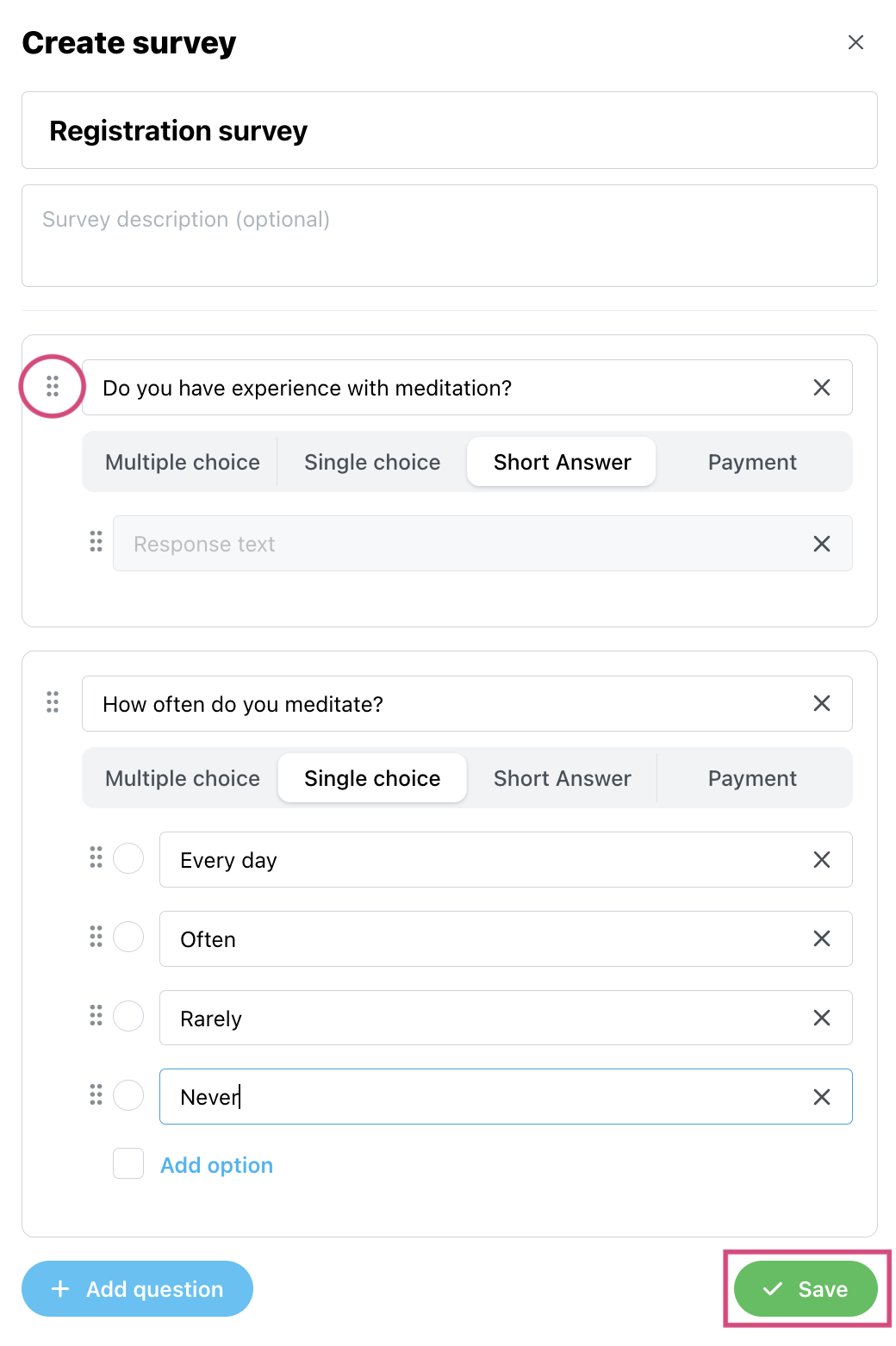Change second question to Short Answer
896x1346 pixels.
coord(563,778)
